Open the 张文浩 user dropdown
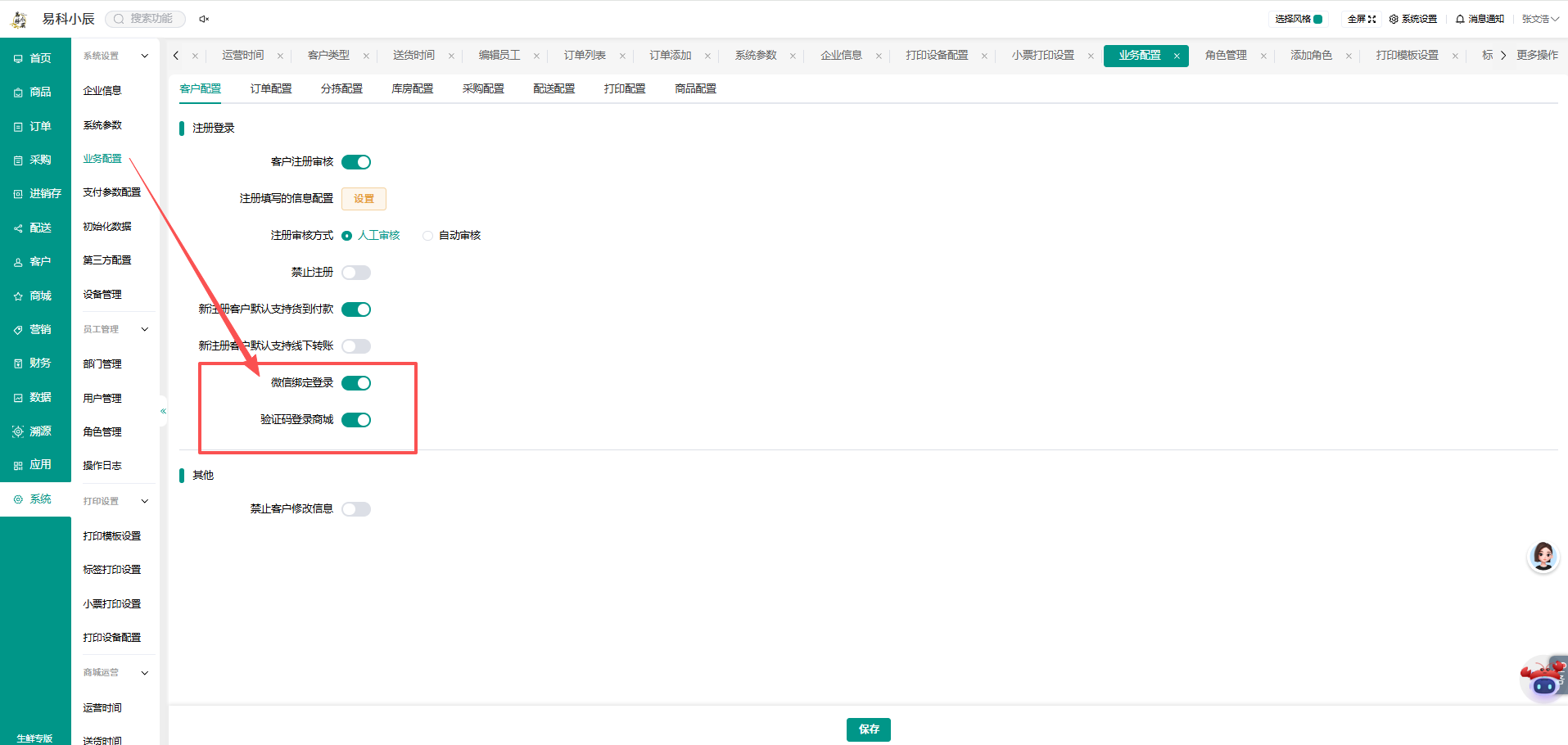Image resolution: width=1568 pixels, height=745 pixels. point(1539,19)
